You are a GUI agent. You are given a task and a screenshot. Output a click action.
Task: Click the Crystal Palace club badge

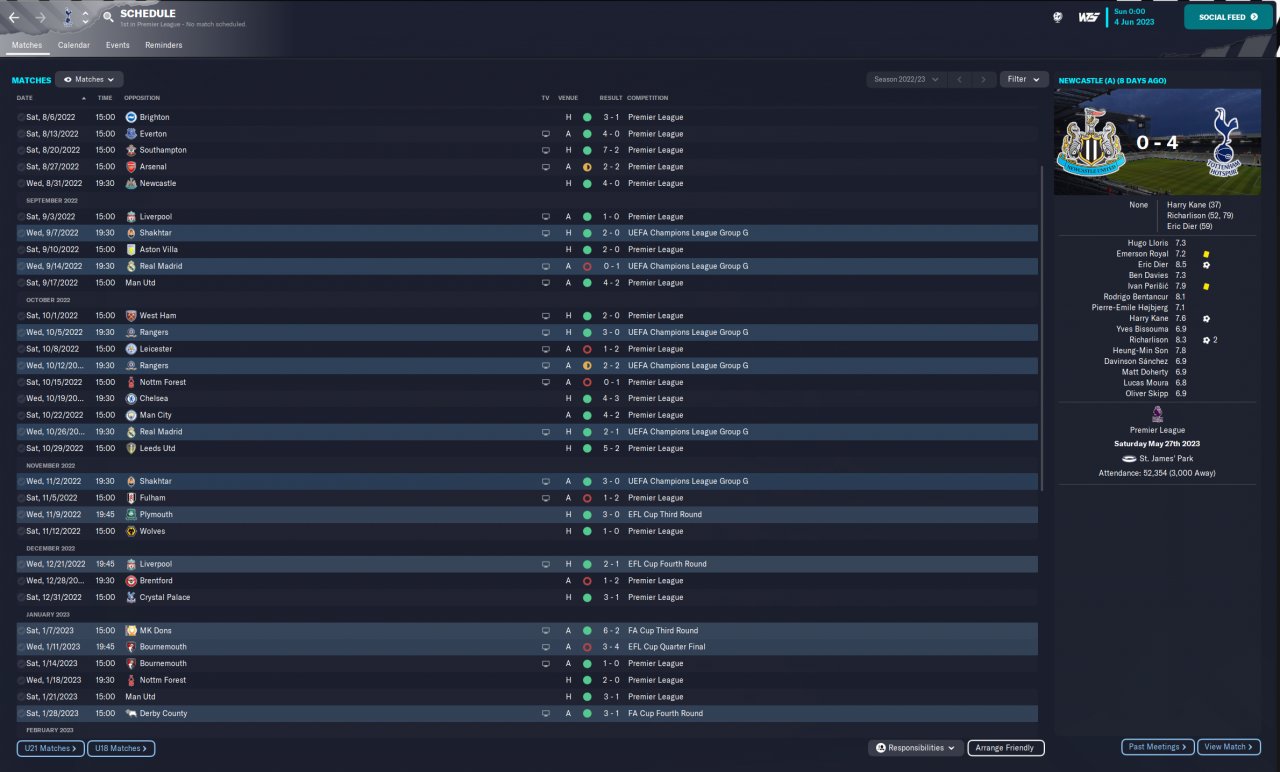point(131,598)
